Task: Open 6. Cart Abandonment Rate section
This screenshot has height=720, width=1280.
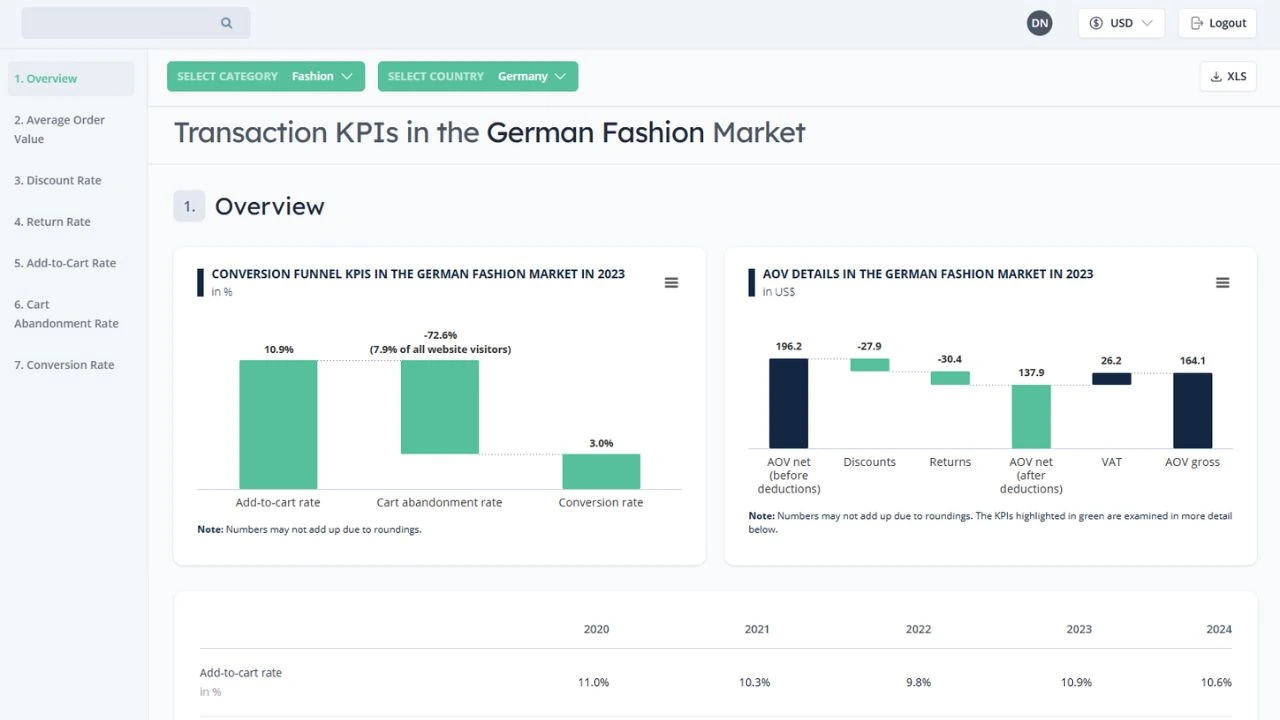Action: coord(66,313)
